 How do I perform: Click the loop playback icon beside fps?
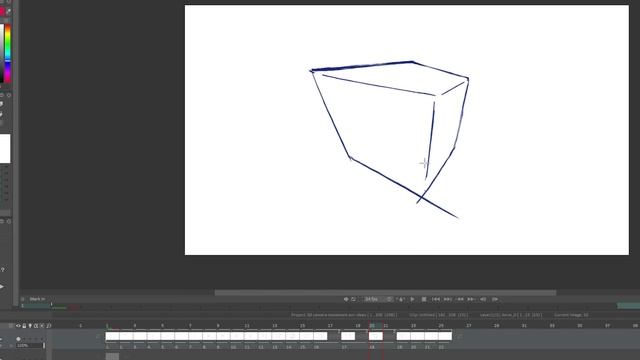coord(353,299)
